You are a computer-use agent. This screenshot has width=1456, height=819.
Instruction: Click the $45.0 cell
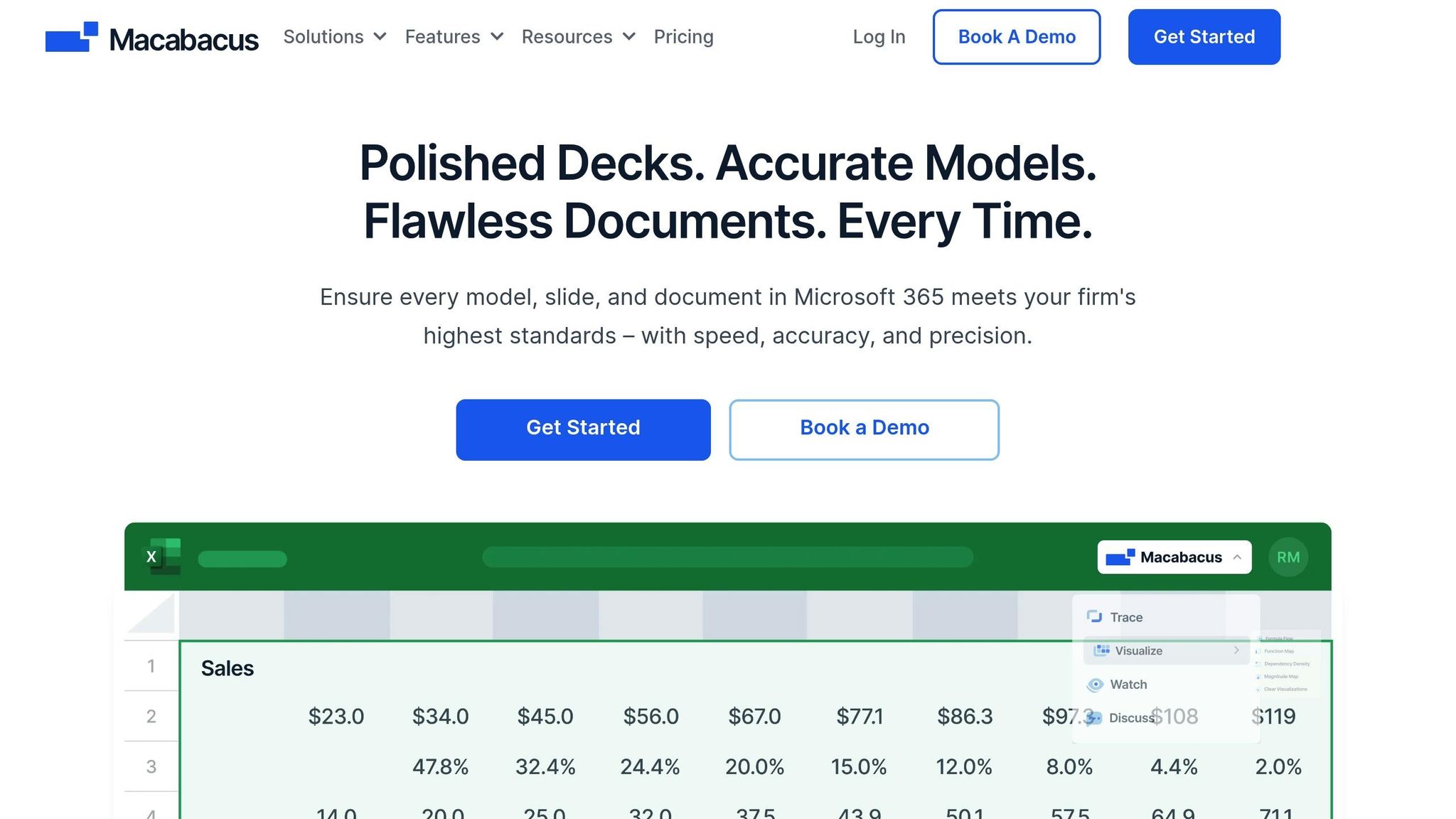click(545, 717)
